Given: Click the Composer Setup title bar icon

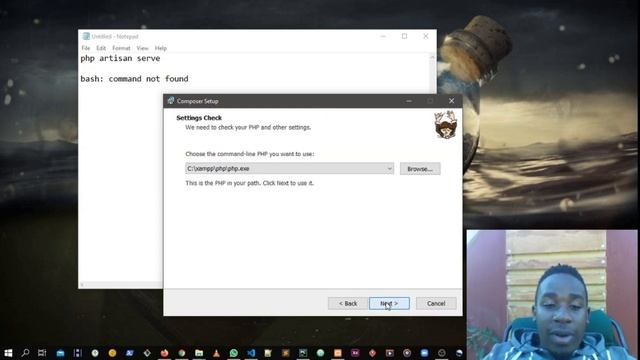Looking at the screenshot, I should click(x=171, y=101).
